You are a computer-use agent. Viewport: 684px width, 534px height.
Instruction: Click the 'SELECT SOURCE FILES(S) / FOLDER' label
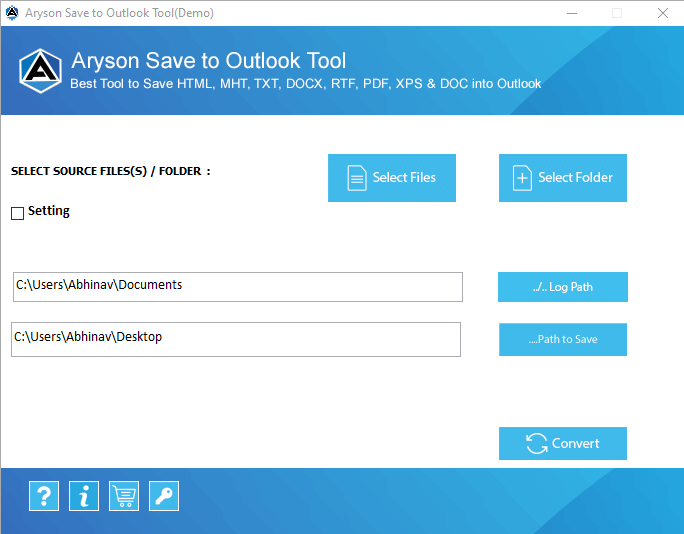point(110,171)
